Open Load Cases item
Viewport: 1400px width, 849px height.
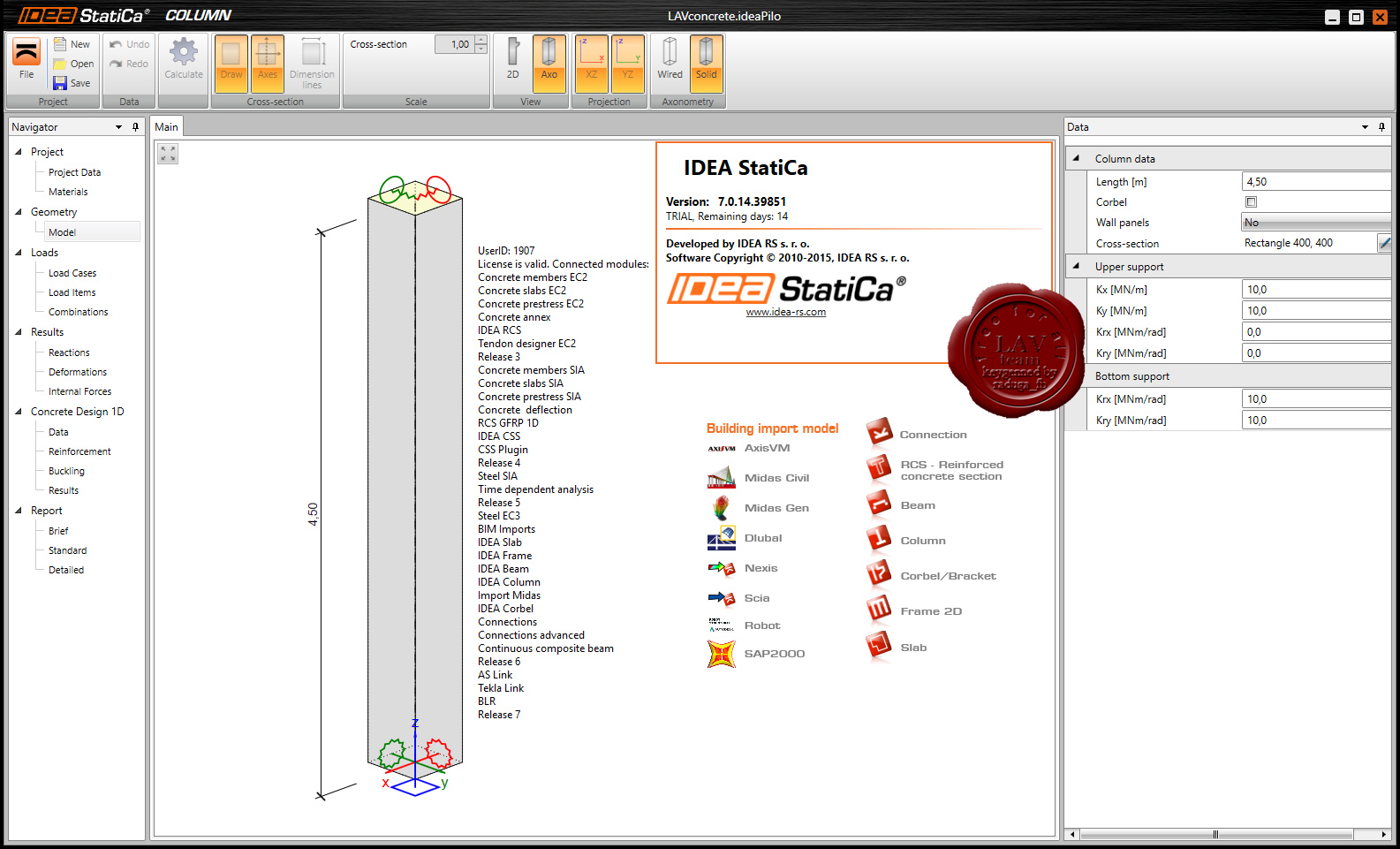coord(72,273)
